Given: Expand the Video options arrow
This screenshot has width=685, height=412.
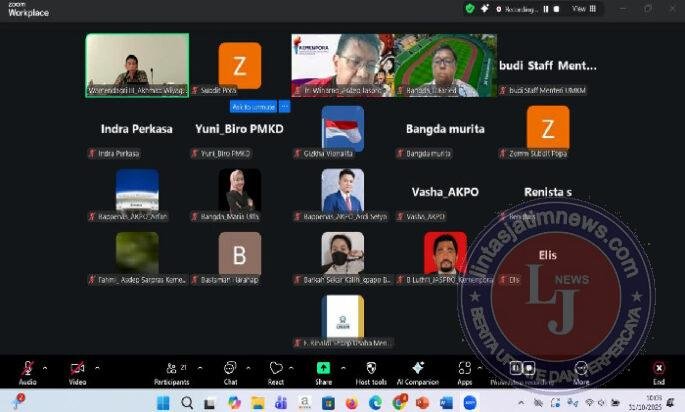Looking at the screenshot, I should pos(96,367).
